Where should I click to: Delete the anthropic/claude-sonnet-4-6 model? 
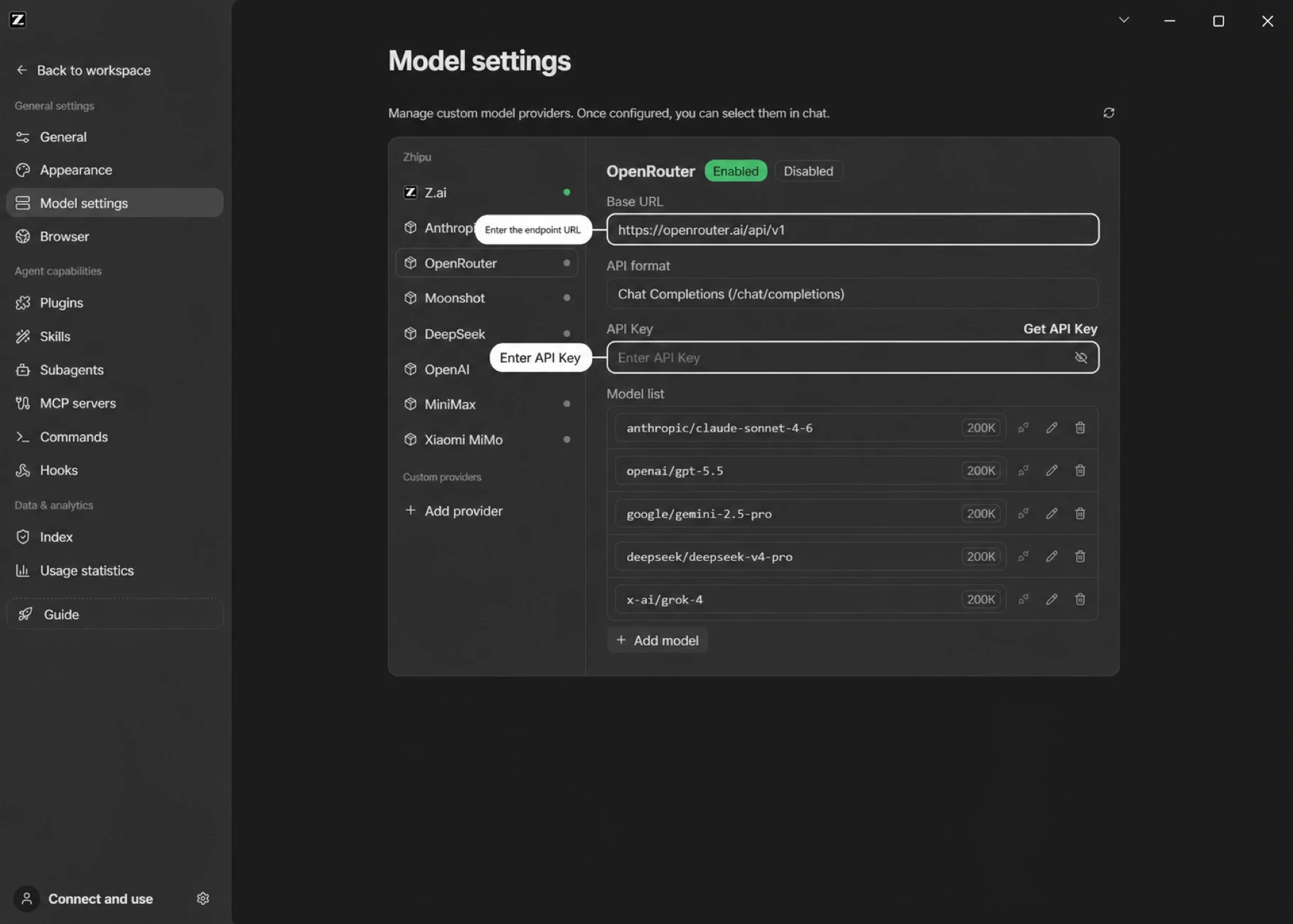1080,428
